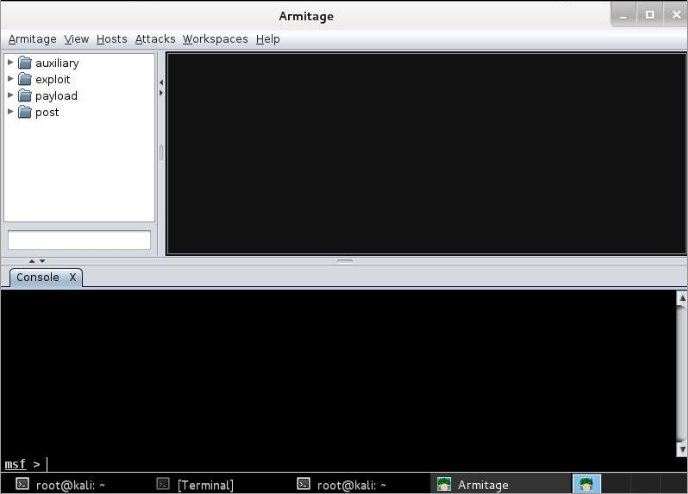Focus the msf console input line

[x=300, y=464]
